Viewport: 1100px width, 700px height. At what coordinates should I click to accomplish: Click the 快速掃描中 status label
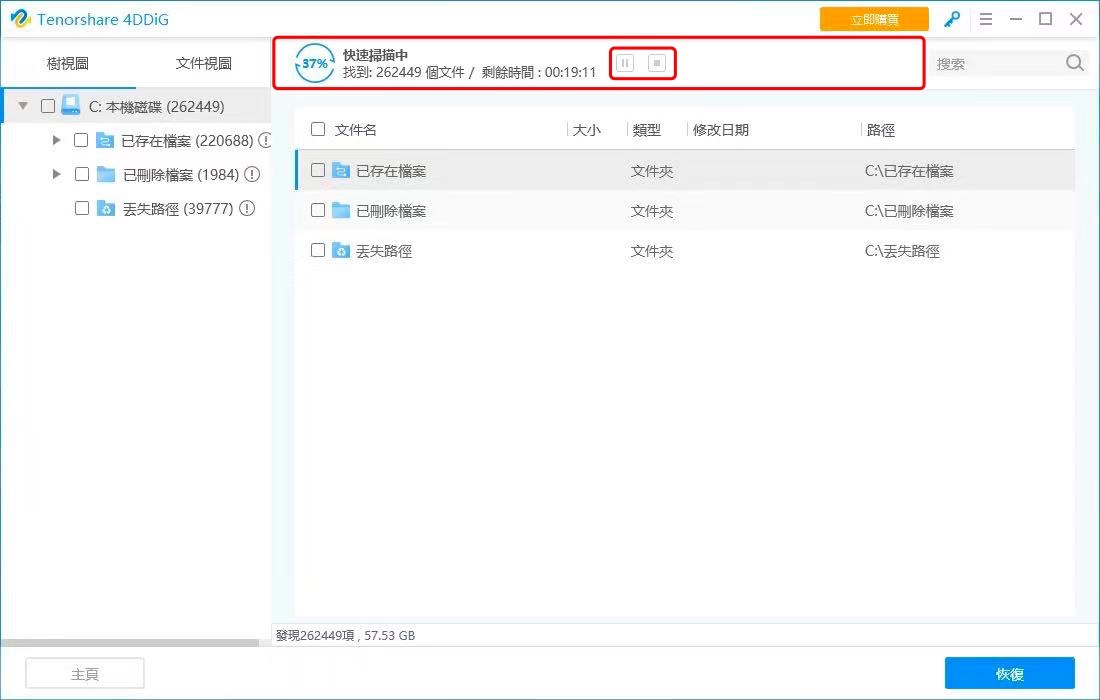(x=375, y=55)
